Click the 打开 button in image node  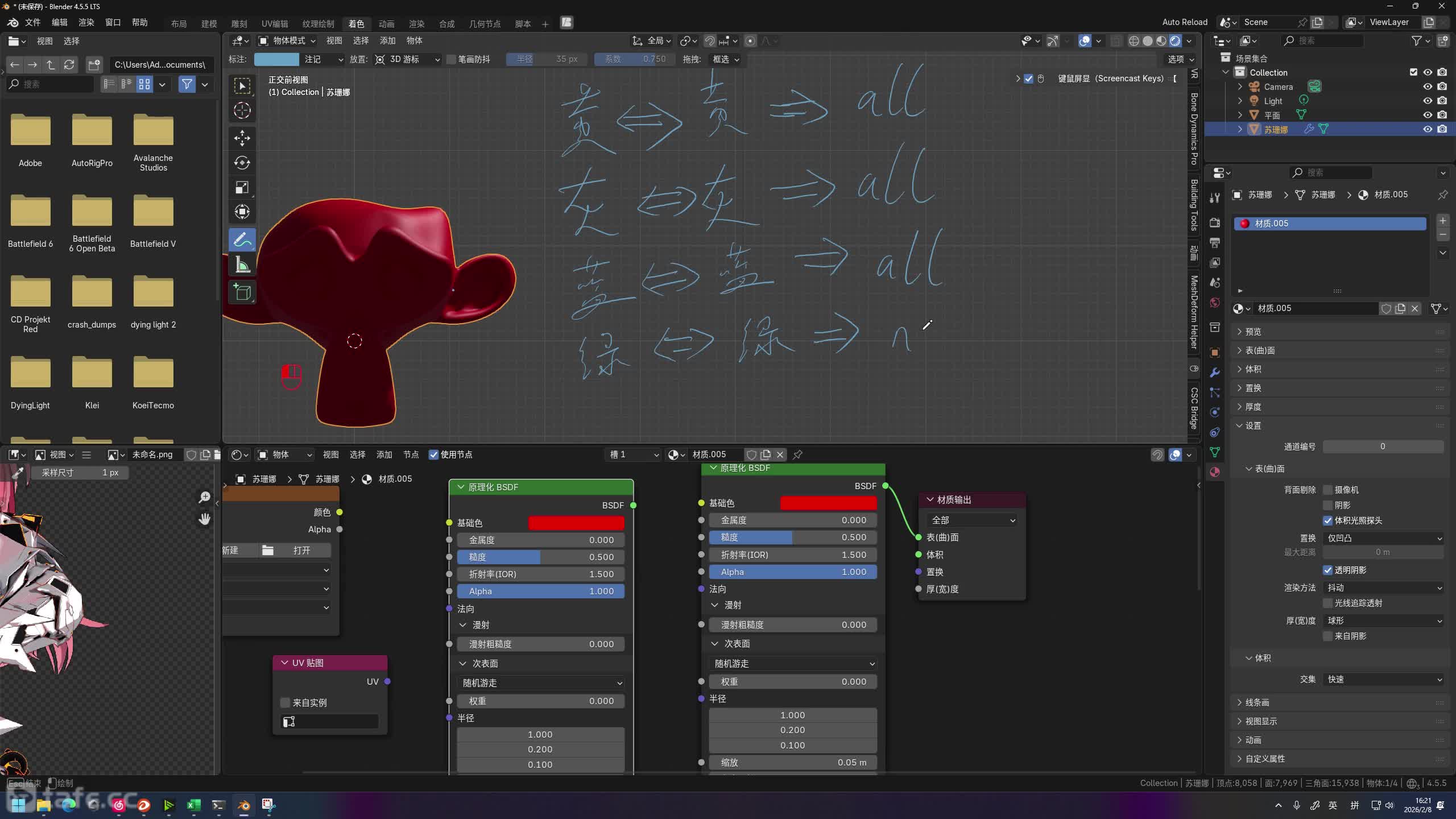tap(301, 550)
